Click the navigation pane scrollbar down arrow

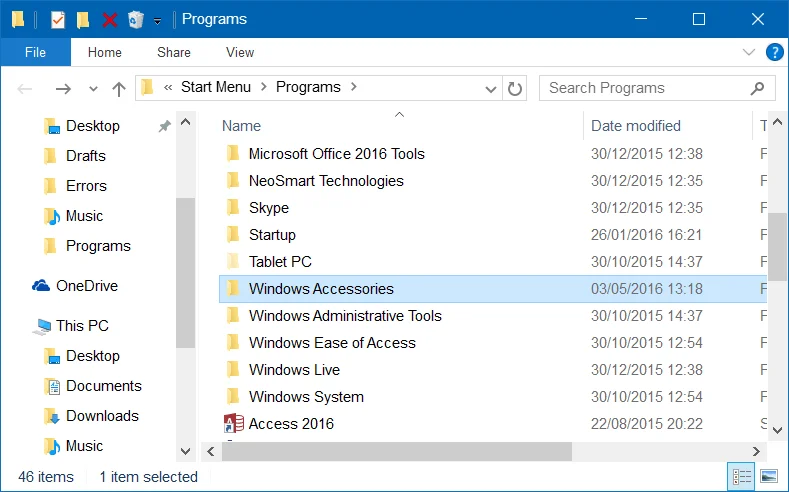[185, 451]
